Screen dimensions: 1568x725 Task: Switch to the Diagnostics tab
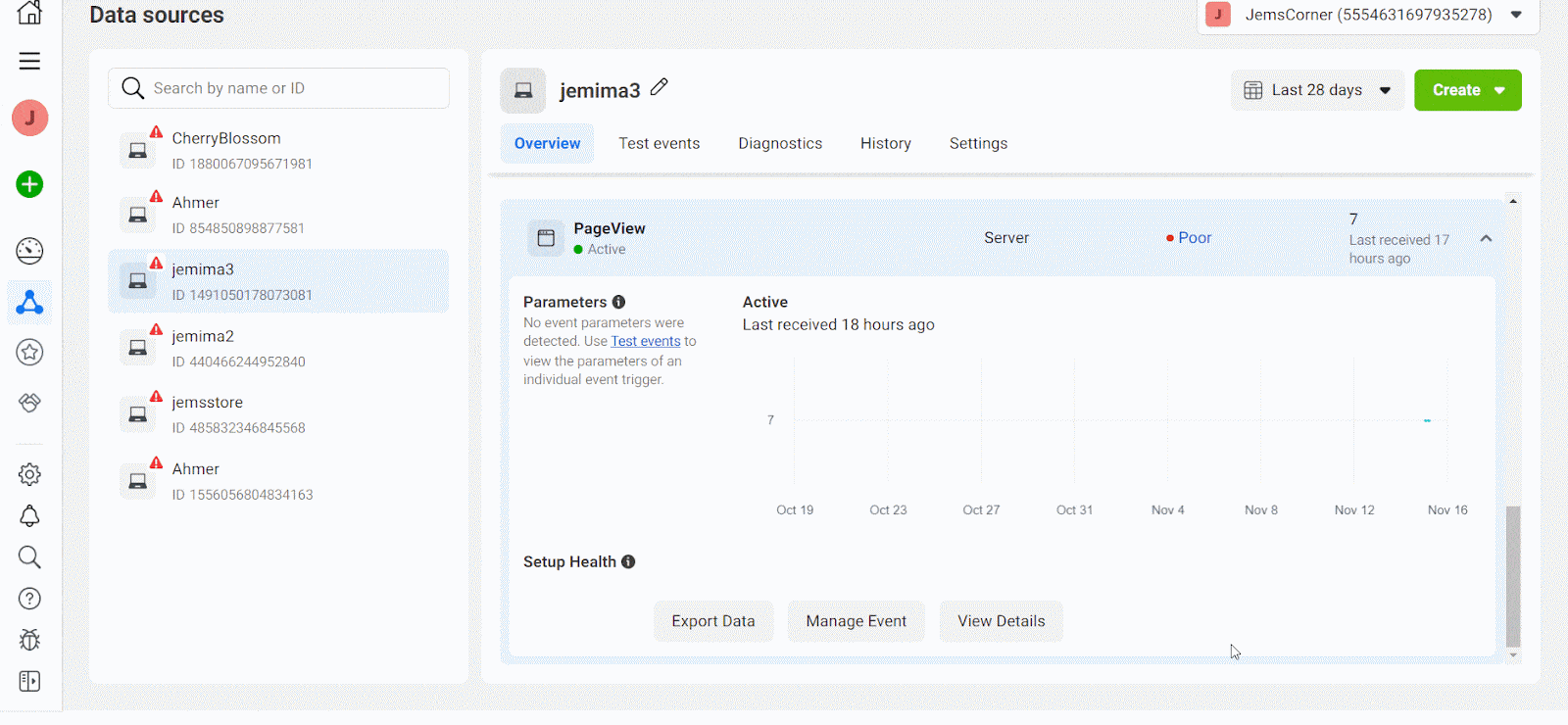pyautogui.click(x=780, y=143)
